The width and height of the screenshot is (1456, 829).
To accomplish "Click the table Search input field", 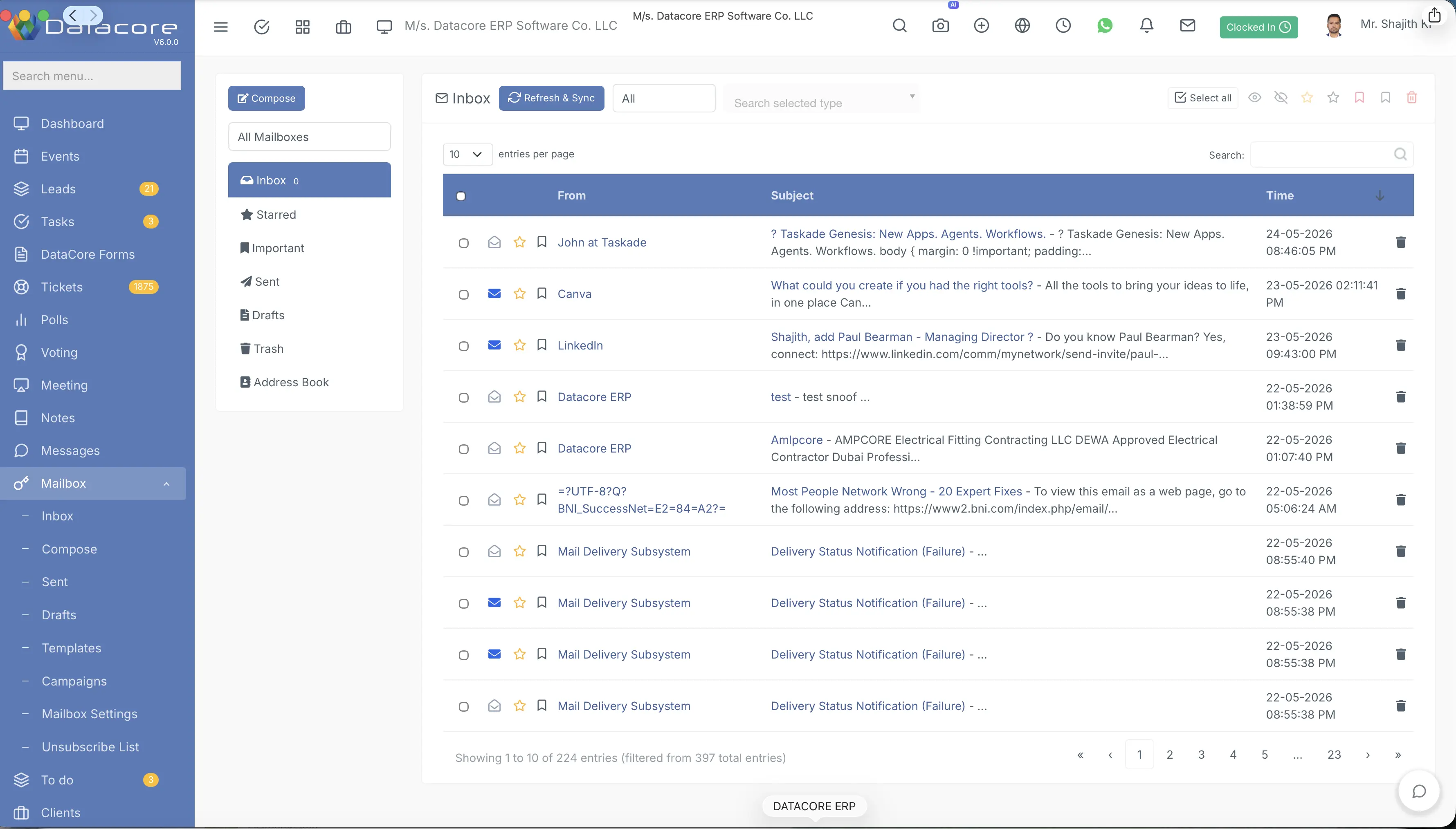I will click(1332, 154).
